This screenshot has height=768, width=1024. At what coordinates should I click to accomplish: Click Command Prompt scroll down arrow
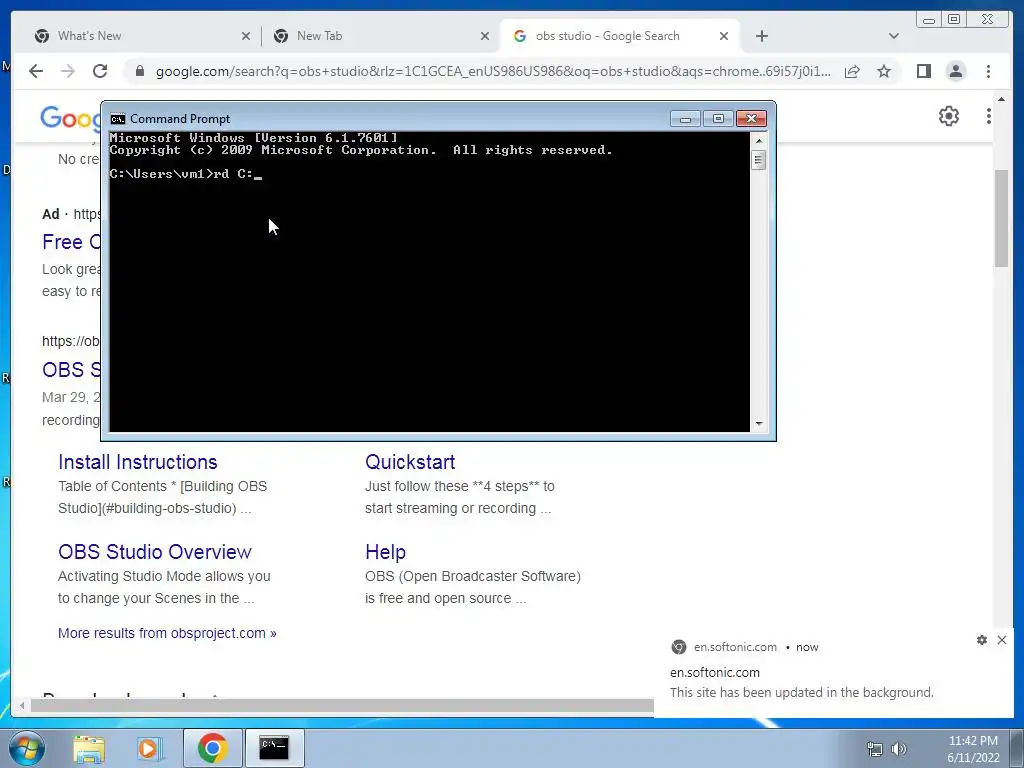click(x=759, y=423)
